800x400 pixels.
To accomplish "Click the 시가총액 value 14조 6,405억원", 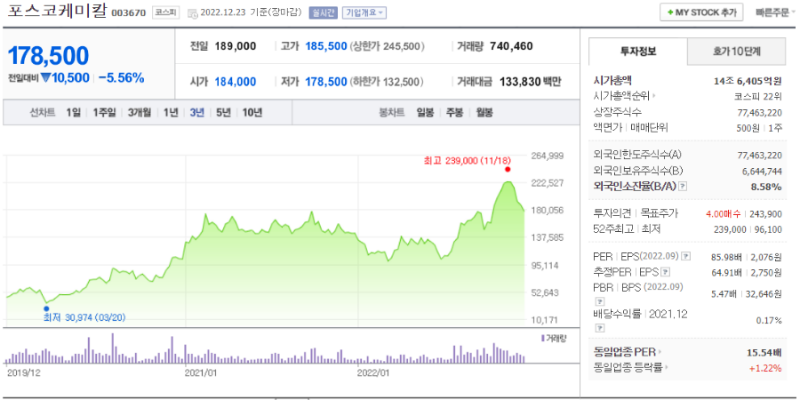I will click(747, 81).
